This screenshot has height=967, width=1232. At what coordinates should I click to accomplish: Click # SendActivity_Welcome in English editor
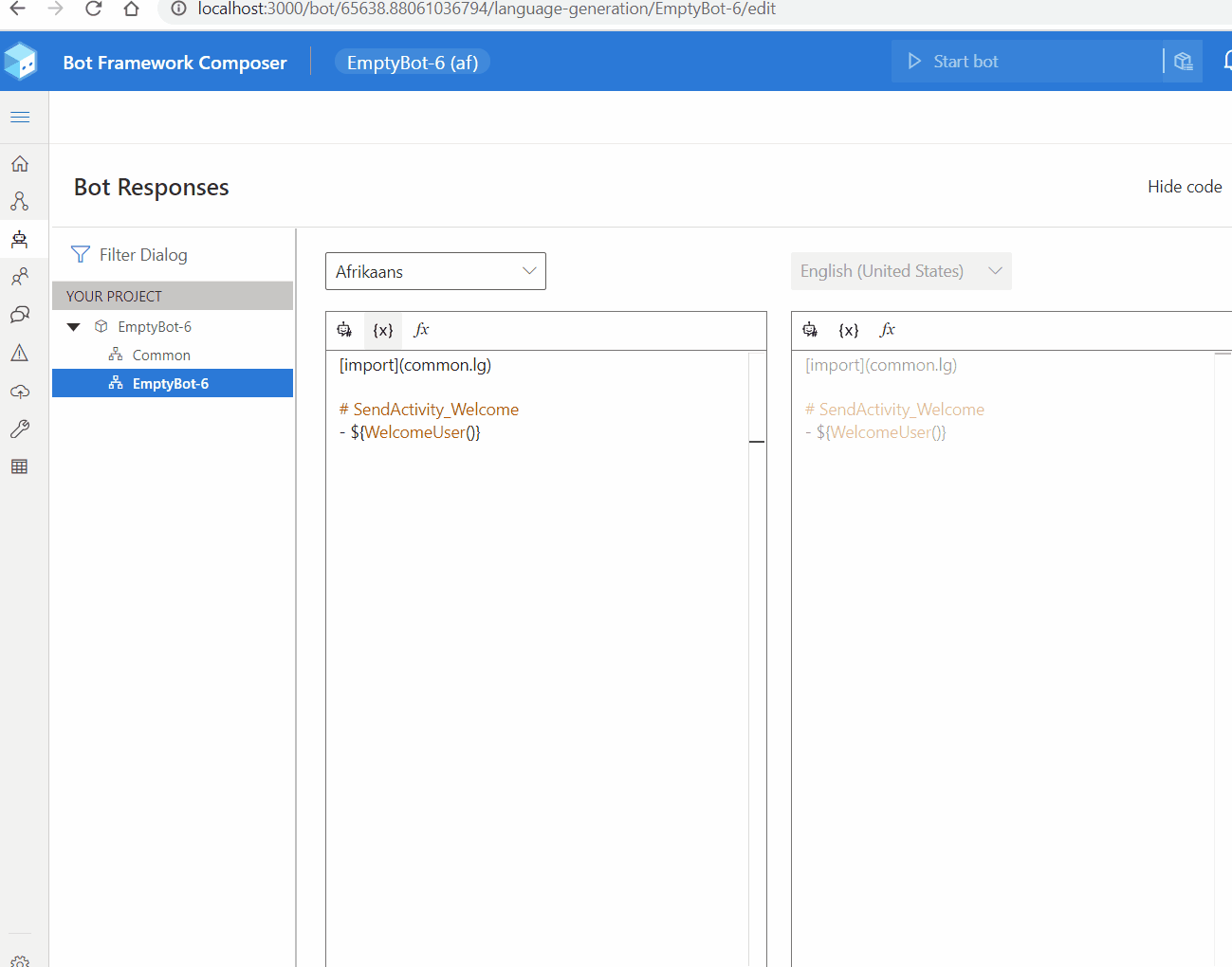tap(894, 410)
